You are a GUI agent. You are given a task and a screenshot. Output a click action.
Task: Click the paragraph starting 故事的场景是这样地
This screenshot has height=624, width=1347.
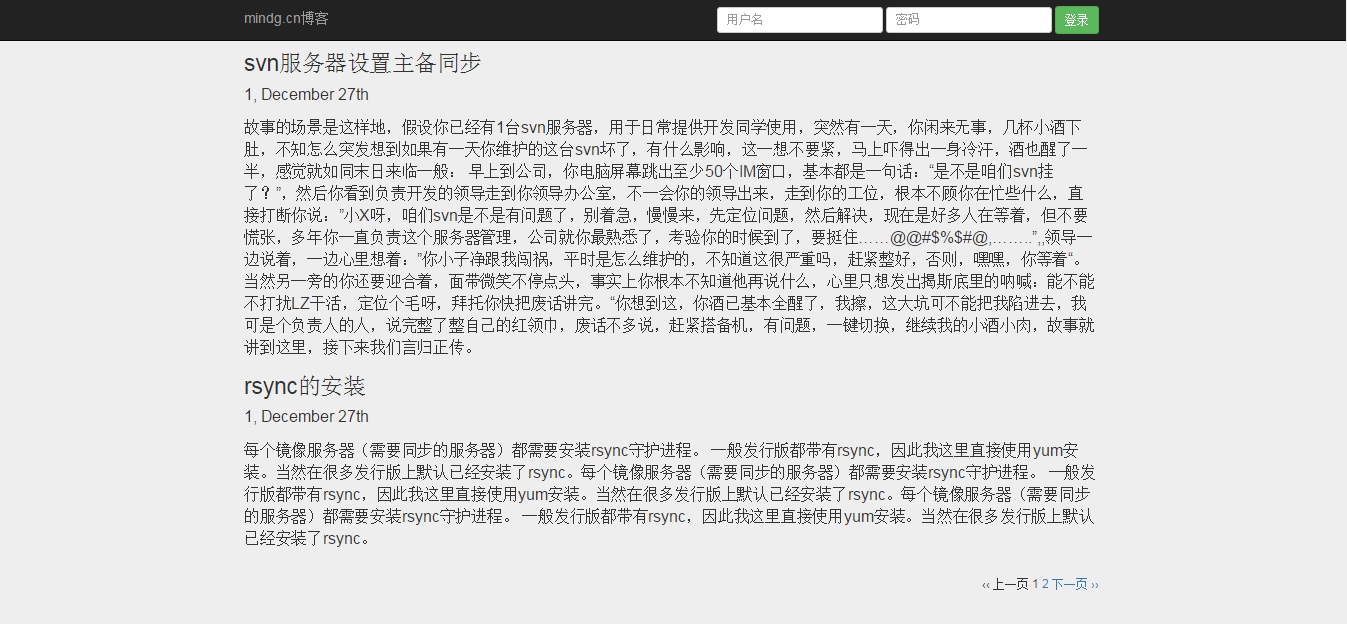[671, 238]
